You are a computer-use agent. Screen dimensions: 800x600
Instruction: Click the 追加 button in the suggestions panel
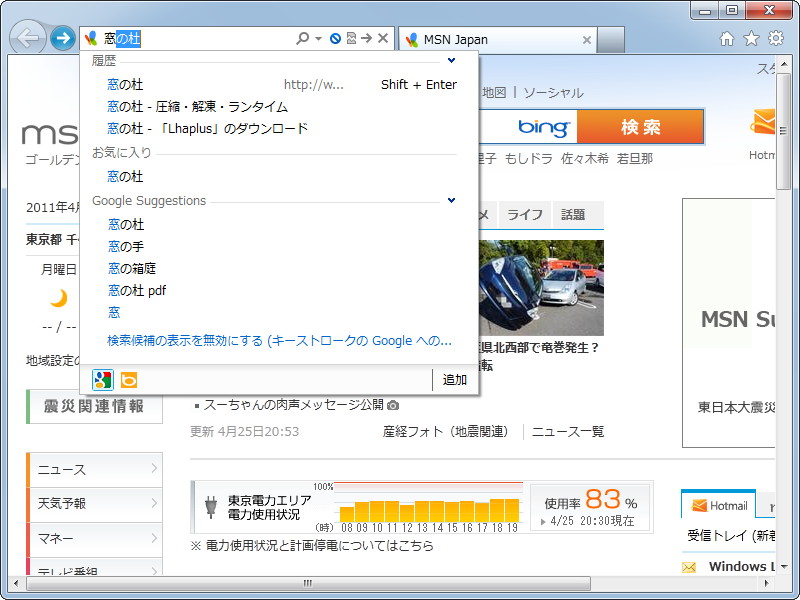[x=452, y=382]
